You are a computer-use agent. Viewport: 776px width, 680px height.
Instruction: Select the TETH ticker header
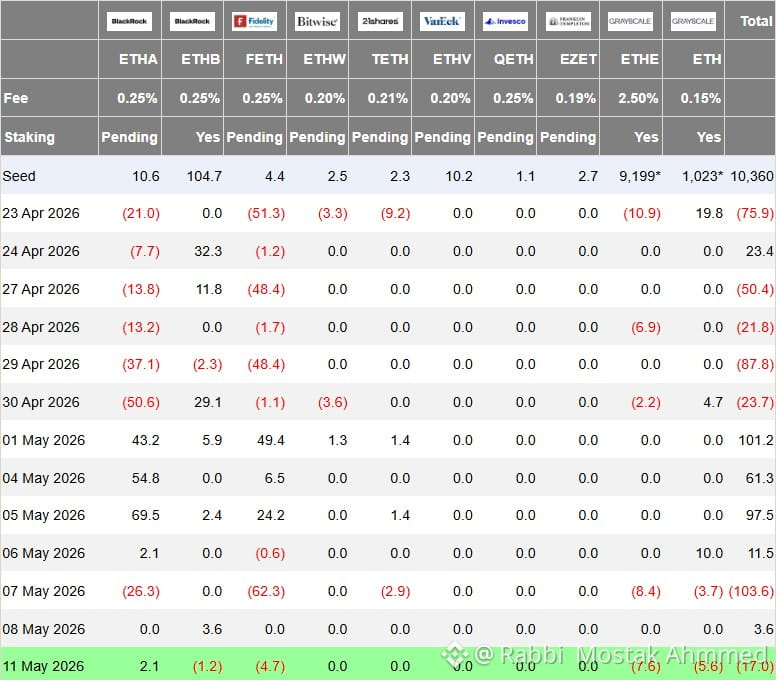point(390,59)
